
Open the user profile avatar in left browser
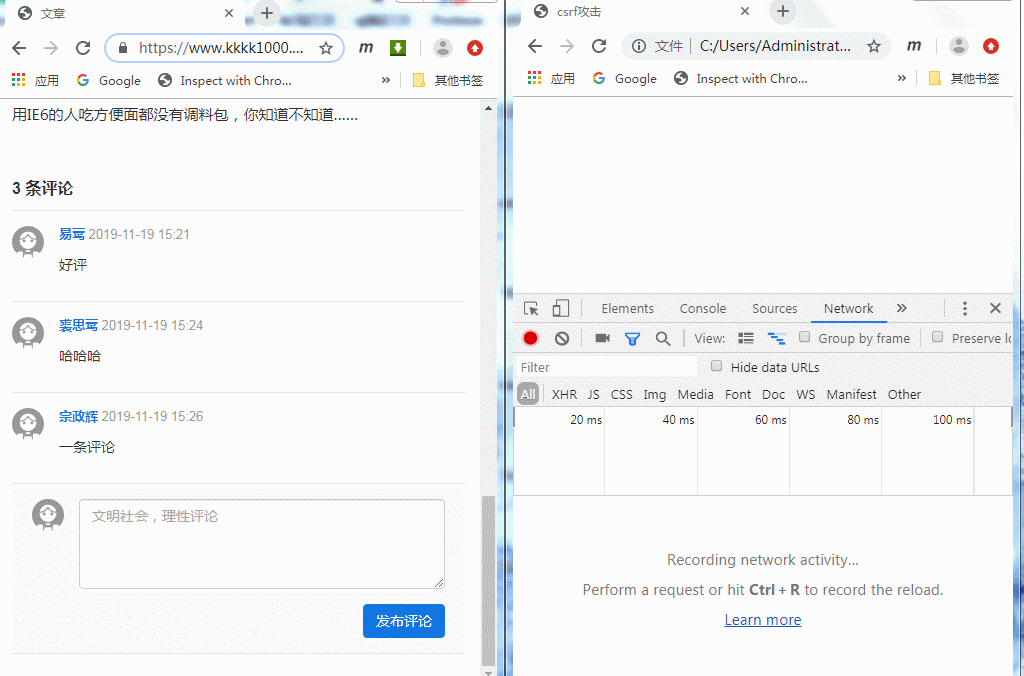tap(443, 48)
